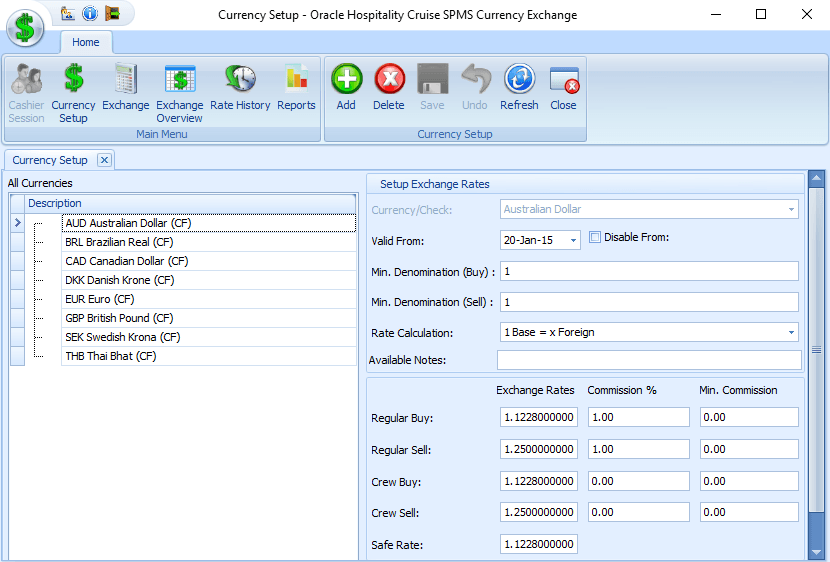Edit Crew Sell exchange rate field
Viewport: 830px width, 562px height.
(538, 512)
